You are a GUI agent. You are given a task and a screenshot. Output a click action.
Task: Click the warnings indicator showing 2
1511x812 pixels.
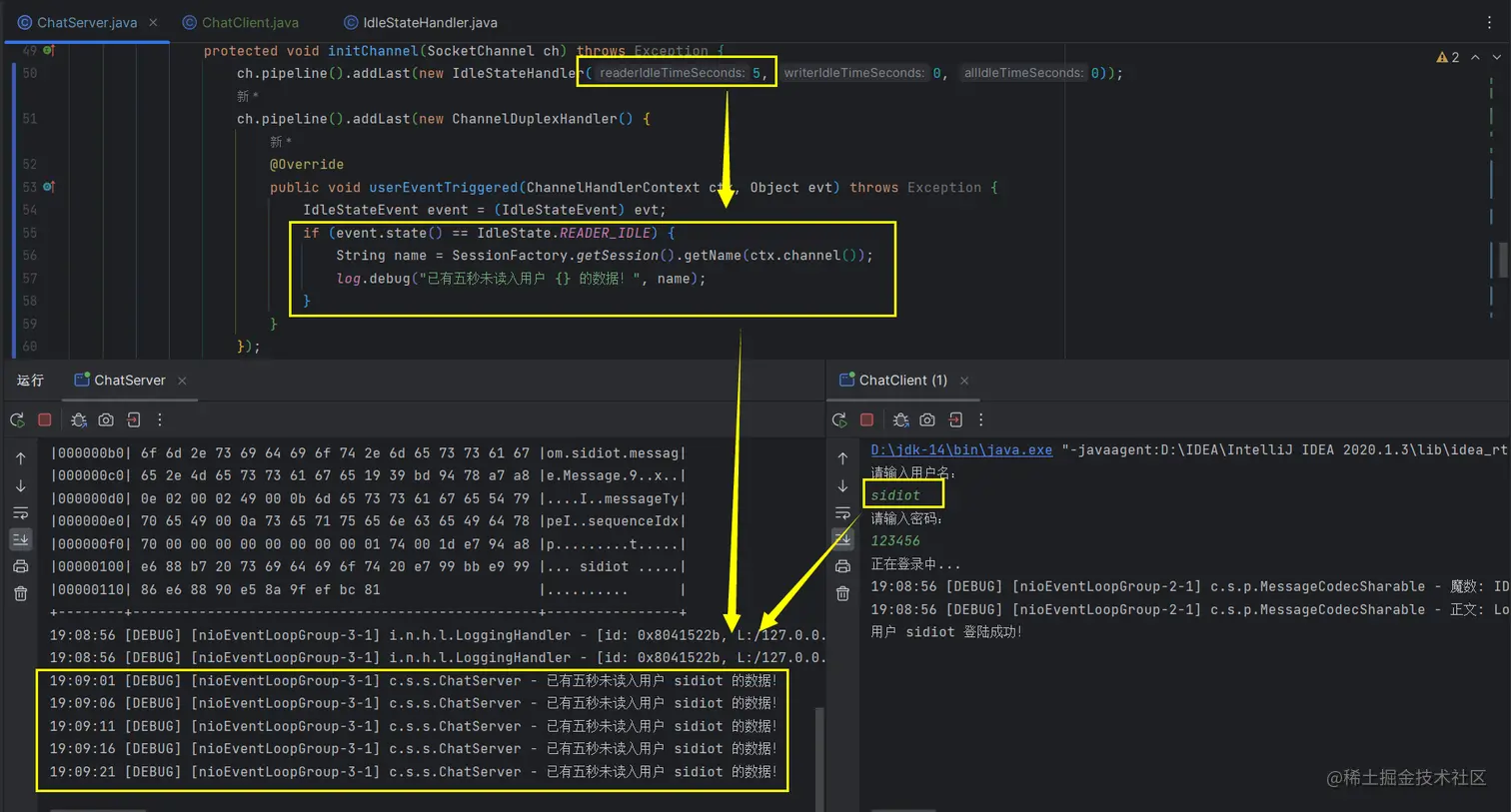pos(1448,57)
